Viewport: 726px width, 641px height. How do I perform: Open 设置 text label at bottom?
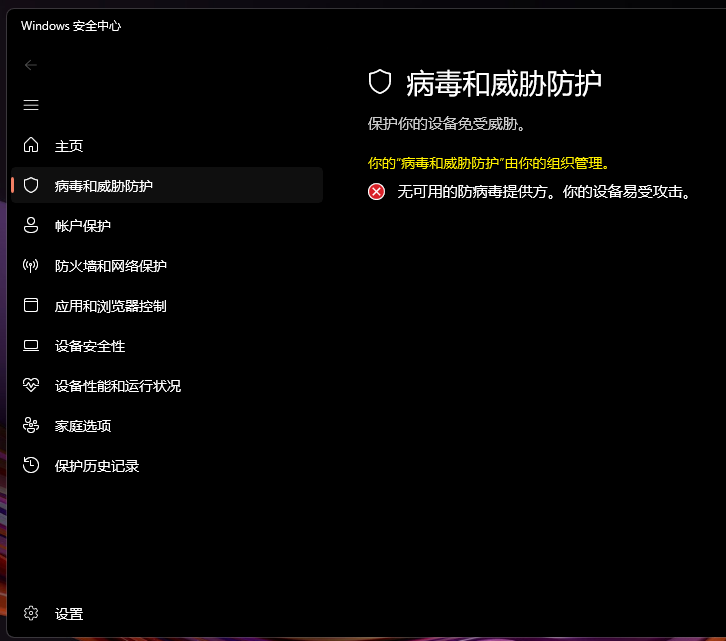[x=69, y=614]
